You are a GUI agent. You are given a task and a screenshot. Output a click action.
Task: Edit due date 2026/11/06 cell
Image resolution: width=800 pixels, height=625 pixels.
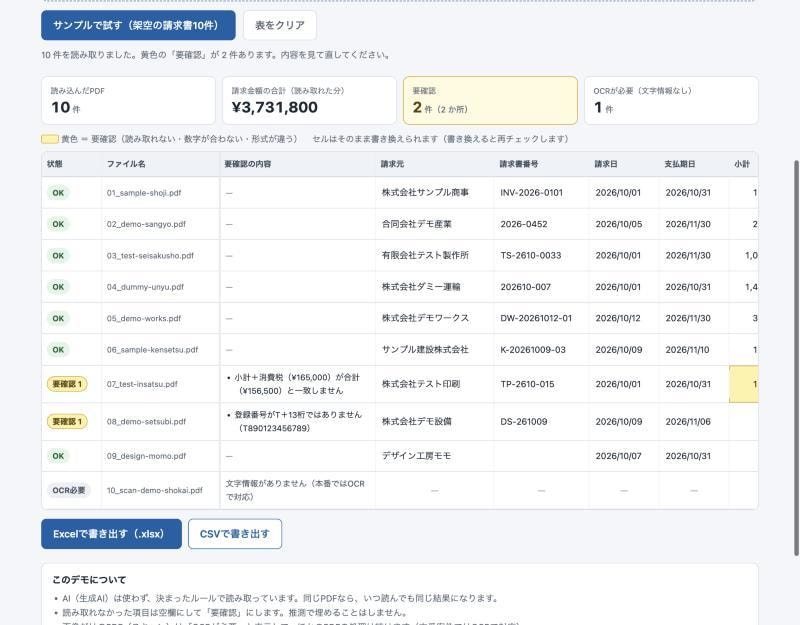tap(694, 421)
